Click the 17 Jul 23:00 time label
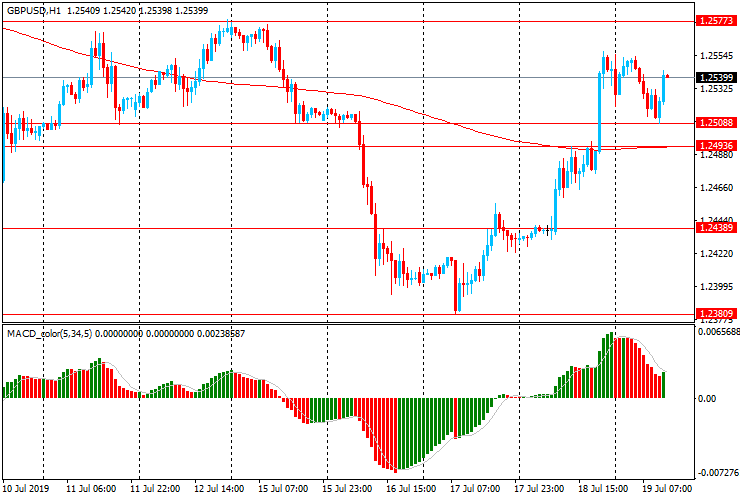This screenshot has height=500, width=740. click(539, 488)
